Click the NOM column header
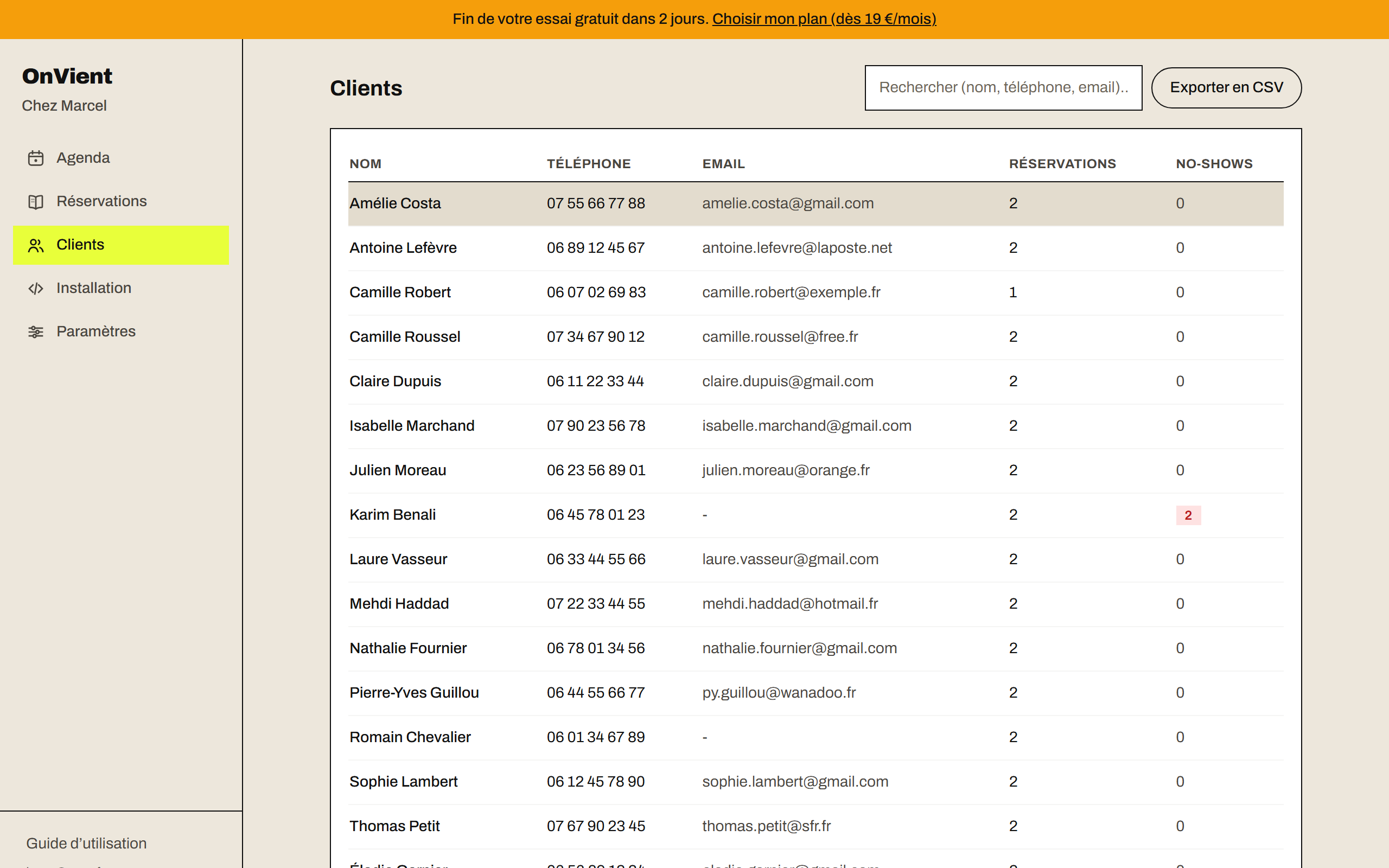The width and height of the screenshot is (1389, 868). (x=366, y=164)
